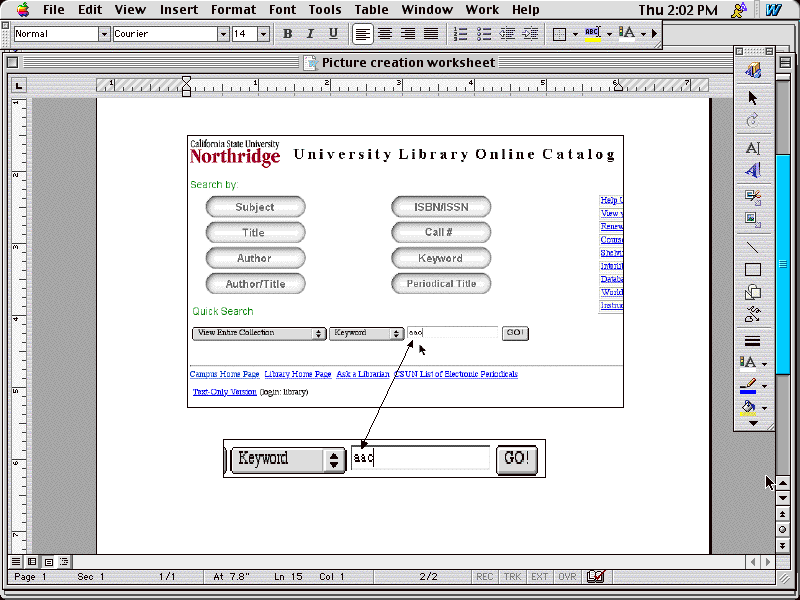Open the font size dropdown showing 14
800x600 pixels.
(263, 34)
